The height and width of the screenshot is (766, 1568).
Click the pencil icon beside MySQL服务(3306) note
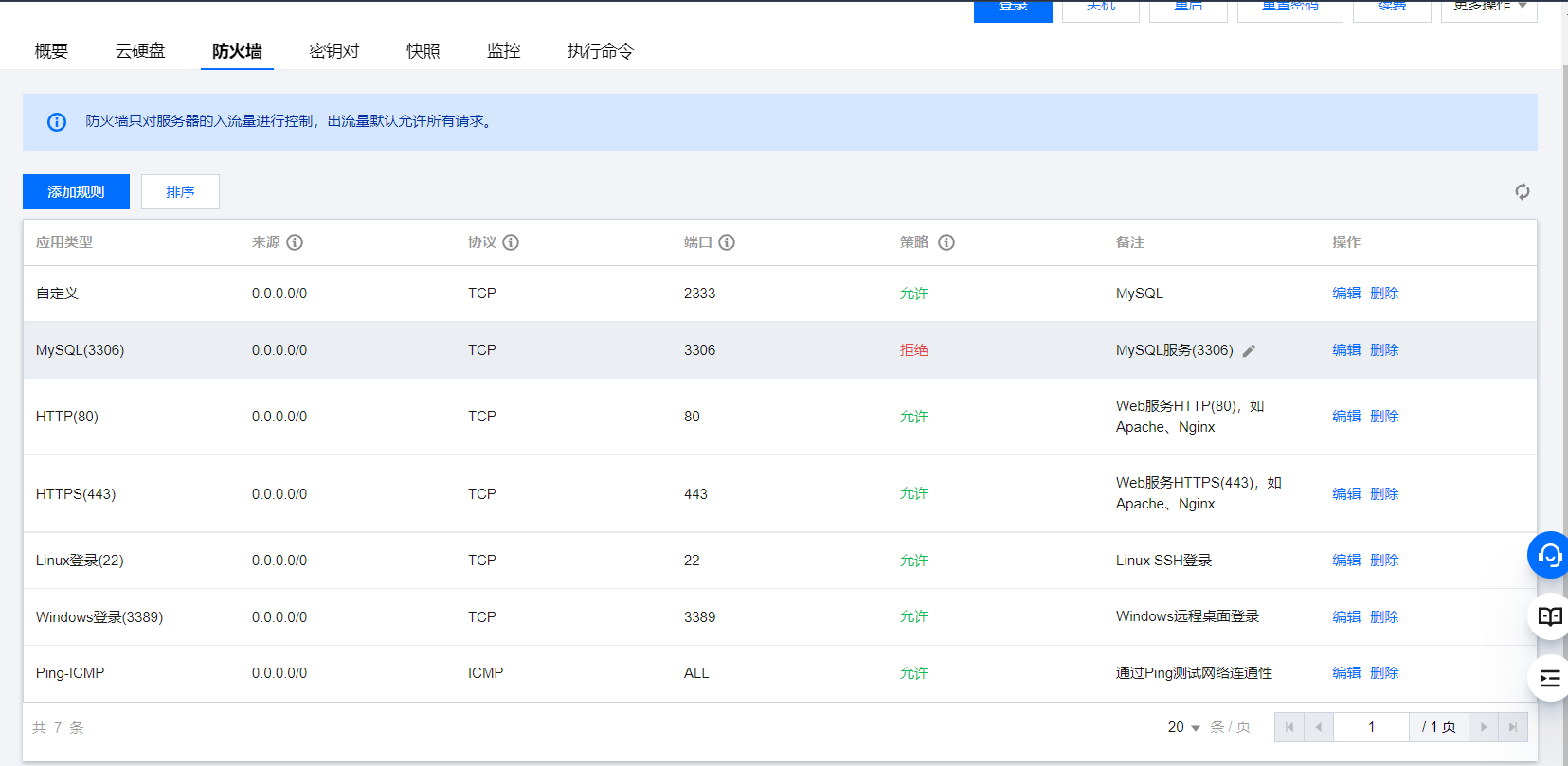(1250, 350)
